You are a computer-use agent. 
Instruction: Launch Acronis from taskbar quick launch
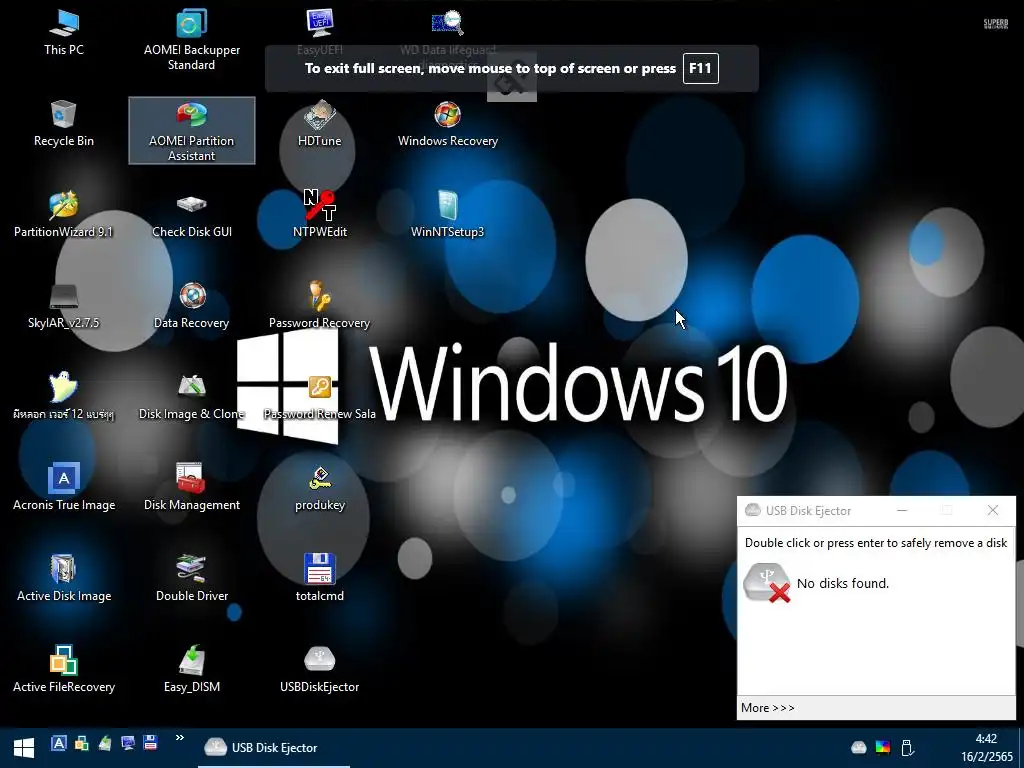tap(59, 743)
